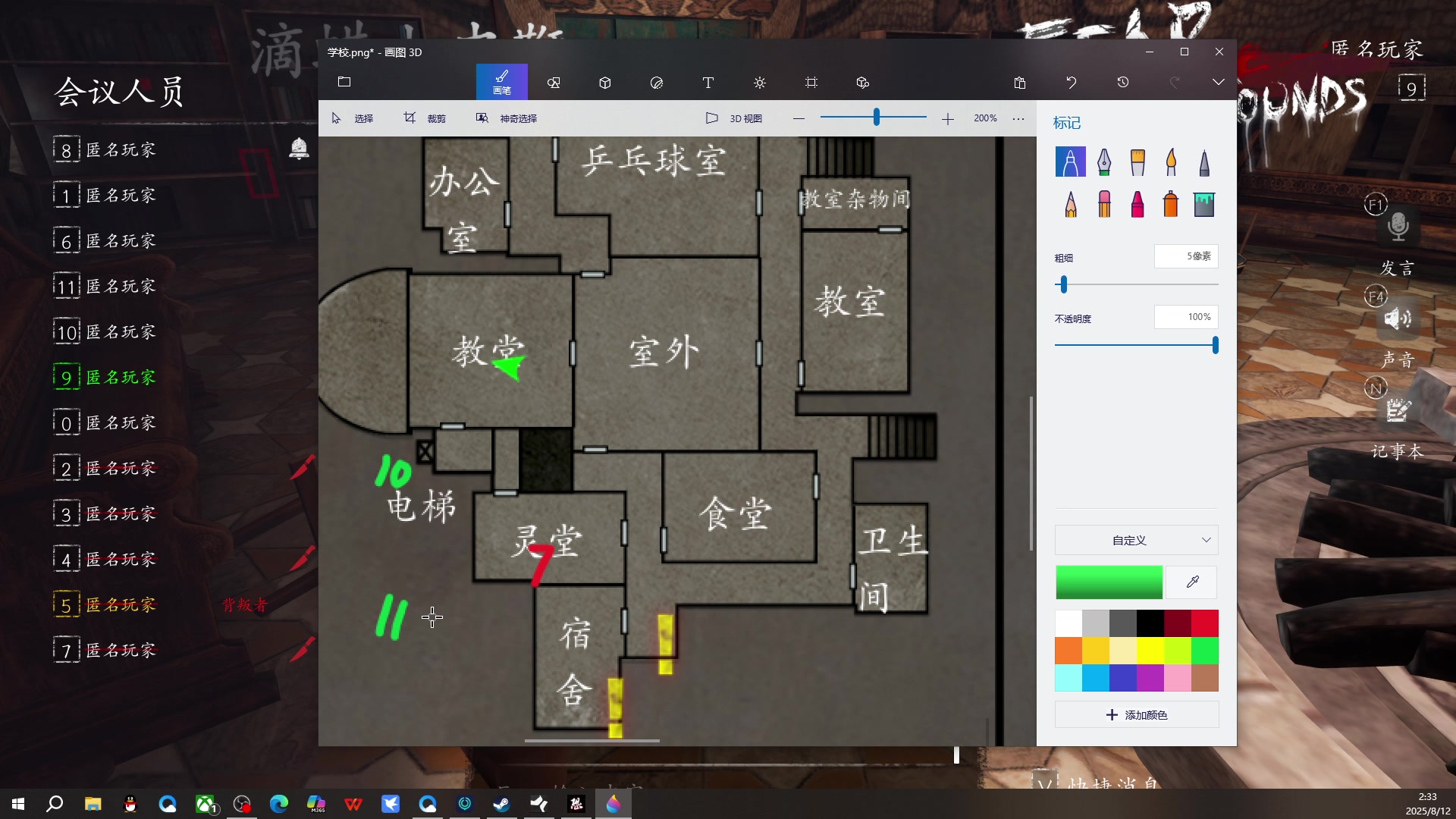Click the 发言 microphone button in game
This screenshot has height=819, width=1456.
tap(1398, 227)
